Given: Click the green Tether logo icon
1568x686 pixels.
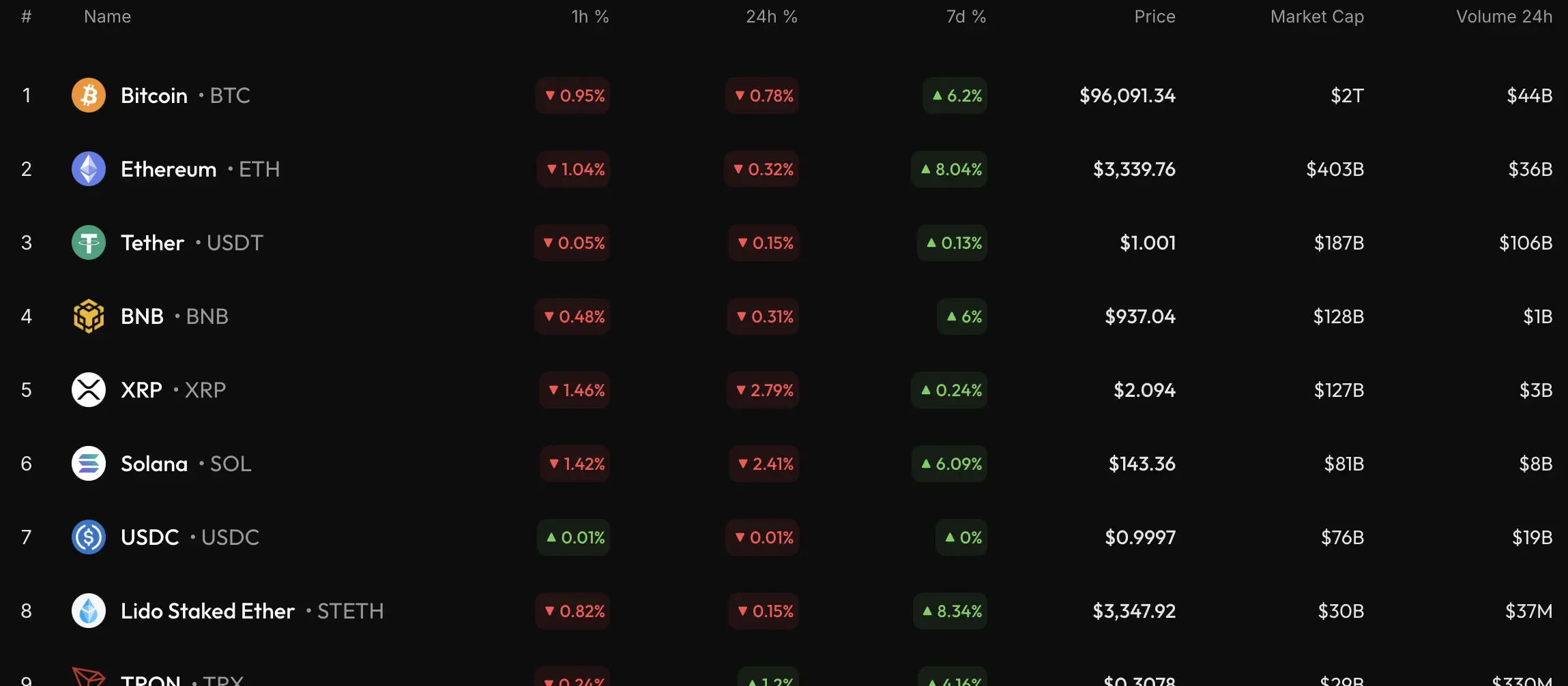Looking at the screenshot, I should click(x=89, y=243).
